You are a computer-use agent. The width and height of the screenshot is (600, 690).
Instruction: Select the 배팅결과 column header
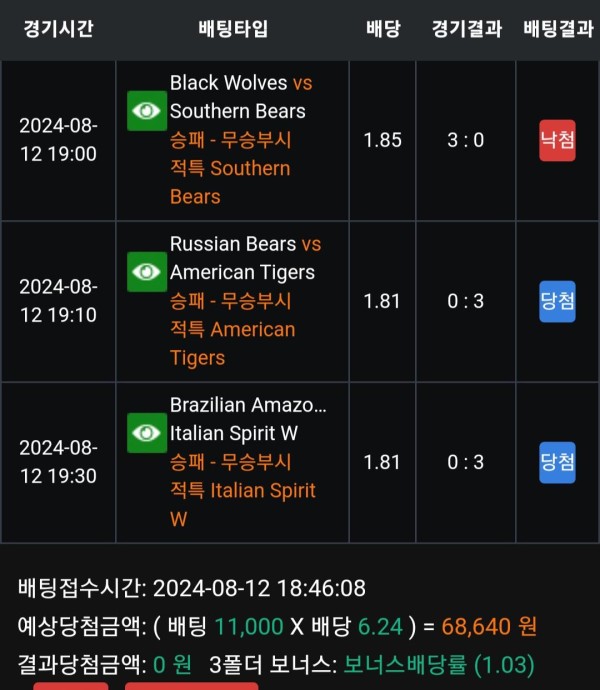[558, 29]
